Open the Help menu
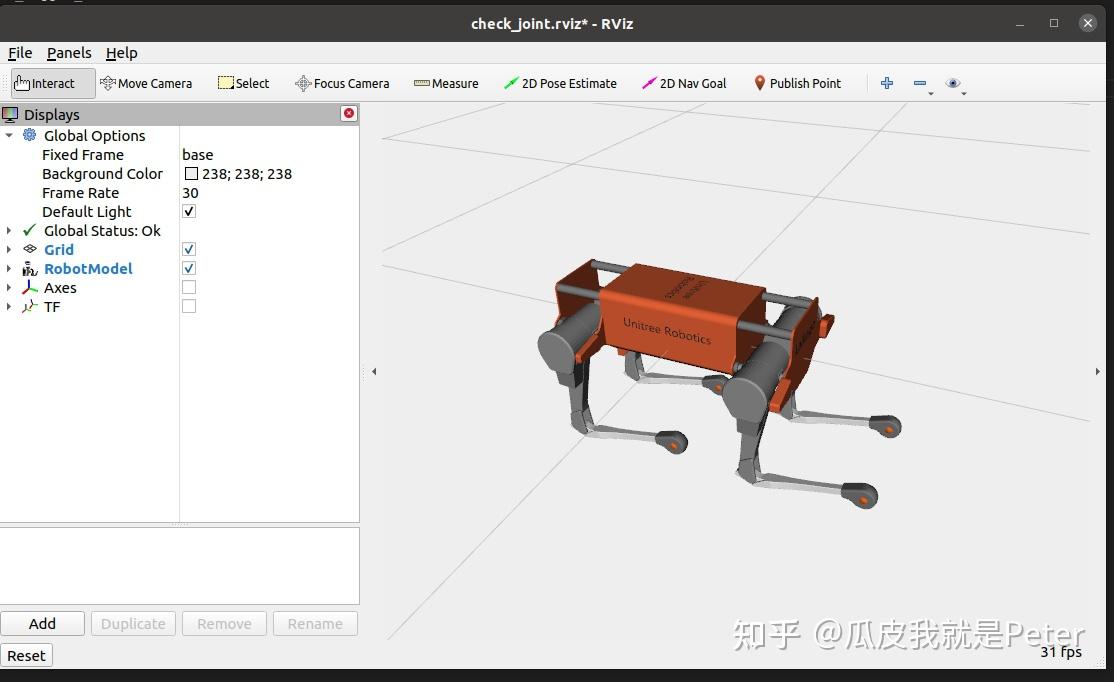This screenshot has height=682, width=1114. [x=121, y=53]
